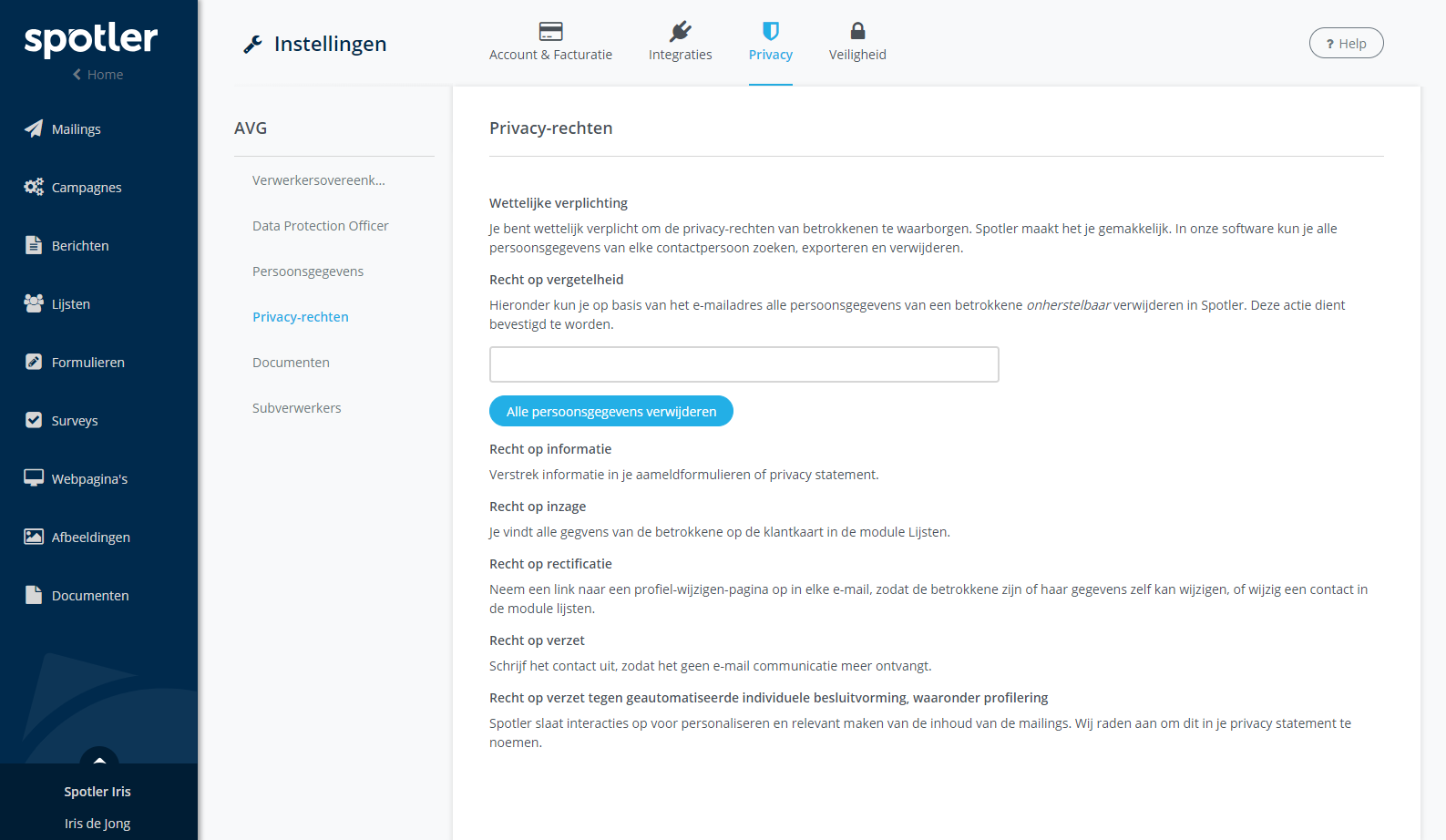Click the Webpagina's monitor icon

[34, 477]
